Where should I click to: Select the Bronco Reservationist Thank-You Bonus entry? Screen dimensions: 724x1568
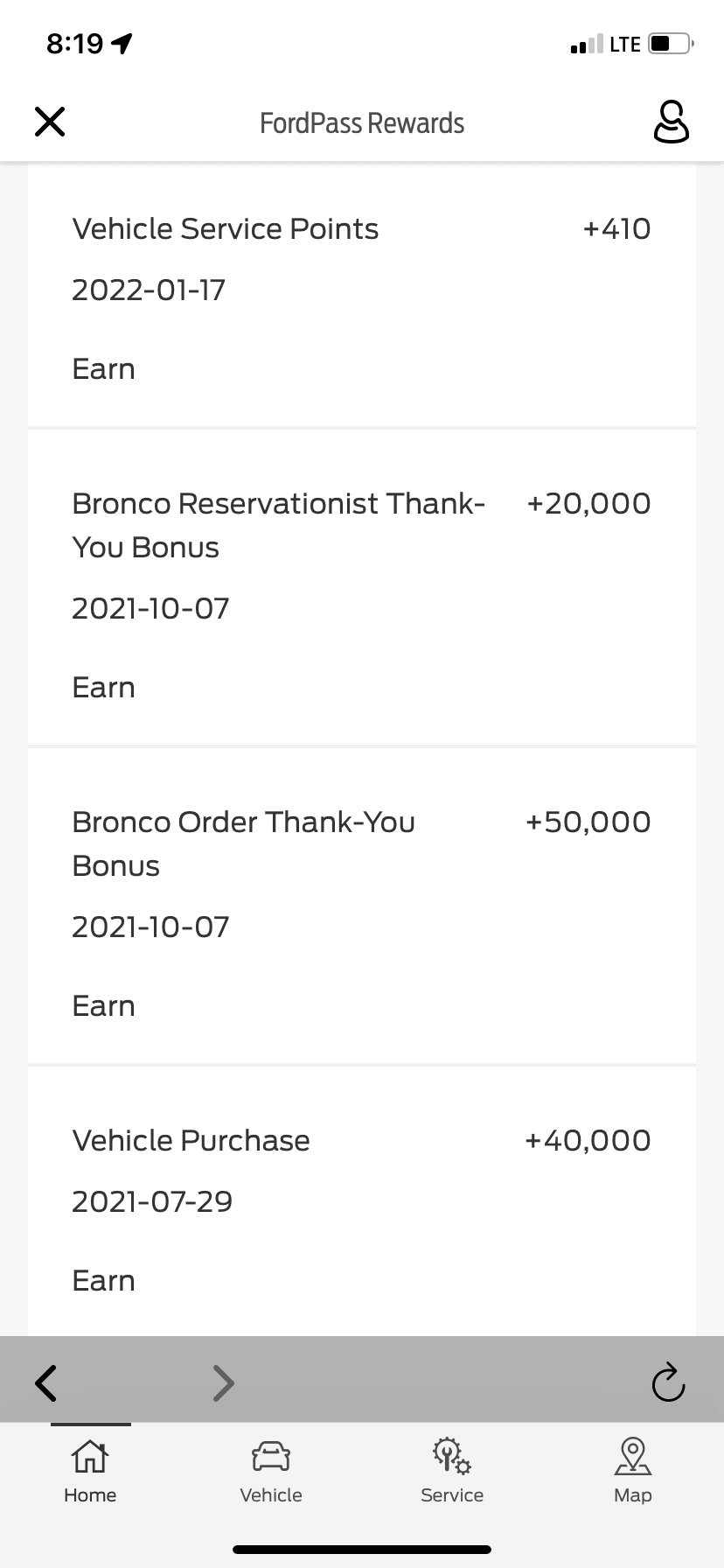pos(362,589)
